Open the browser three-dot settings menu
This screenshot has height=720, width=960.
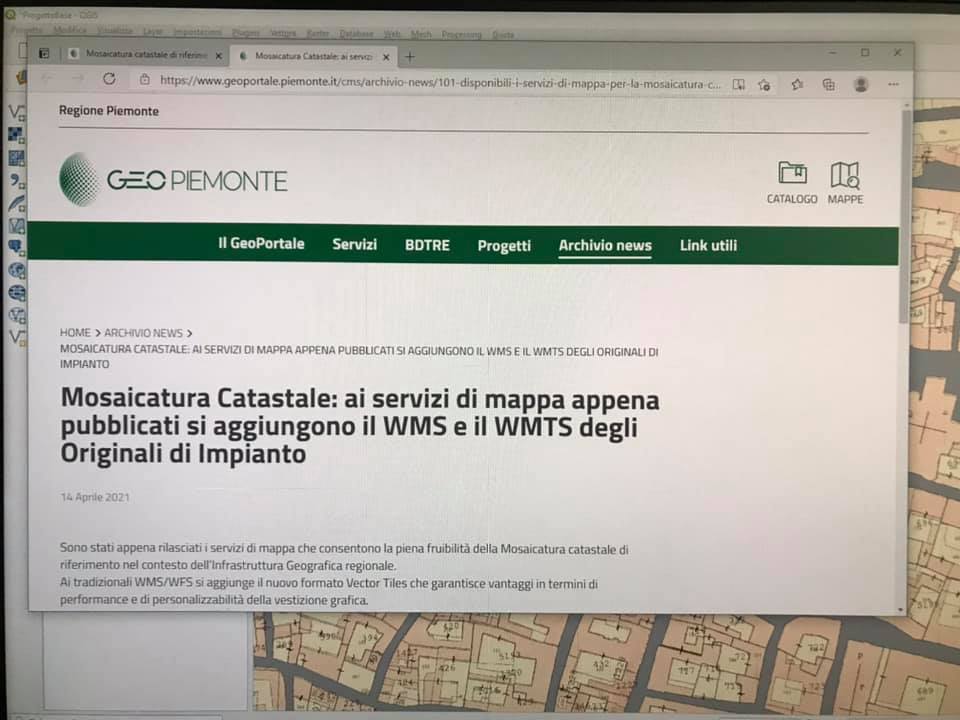tap(893, 84)
